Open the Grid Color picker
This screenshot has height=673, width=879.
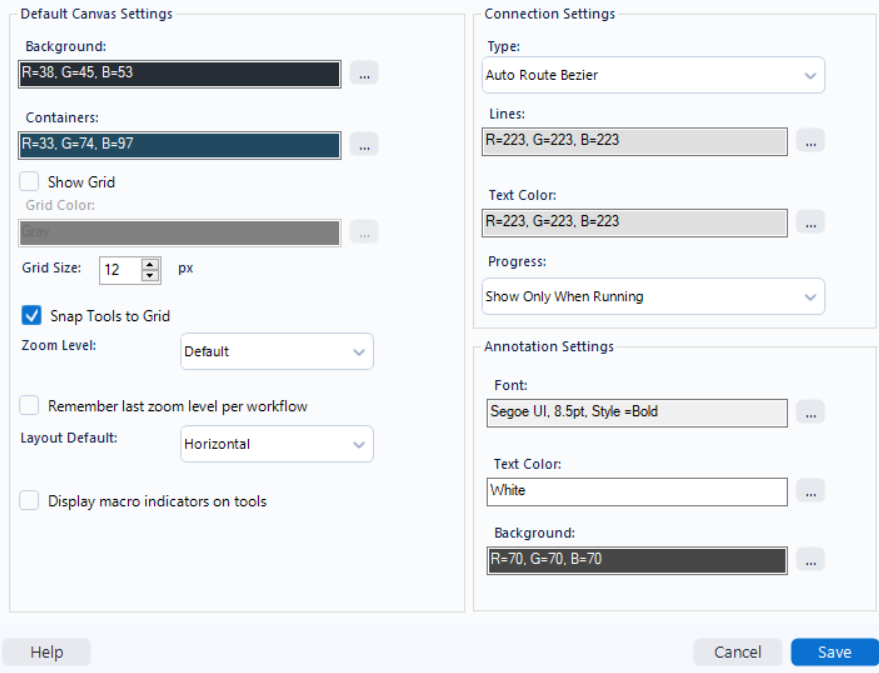click(364, 232)
